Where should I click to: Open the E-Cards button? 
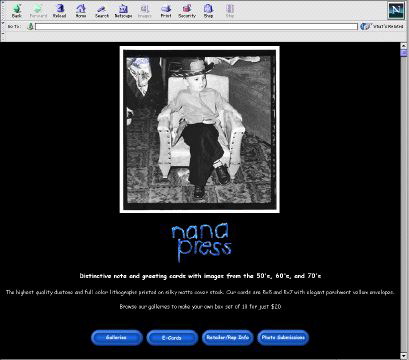(172, 338)
